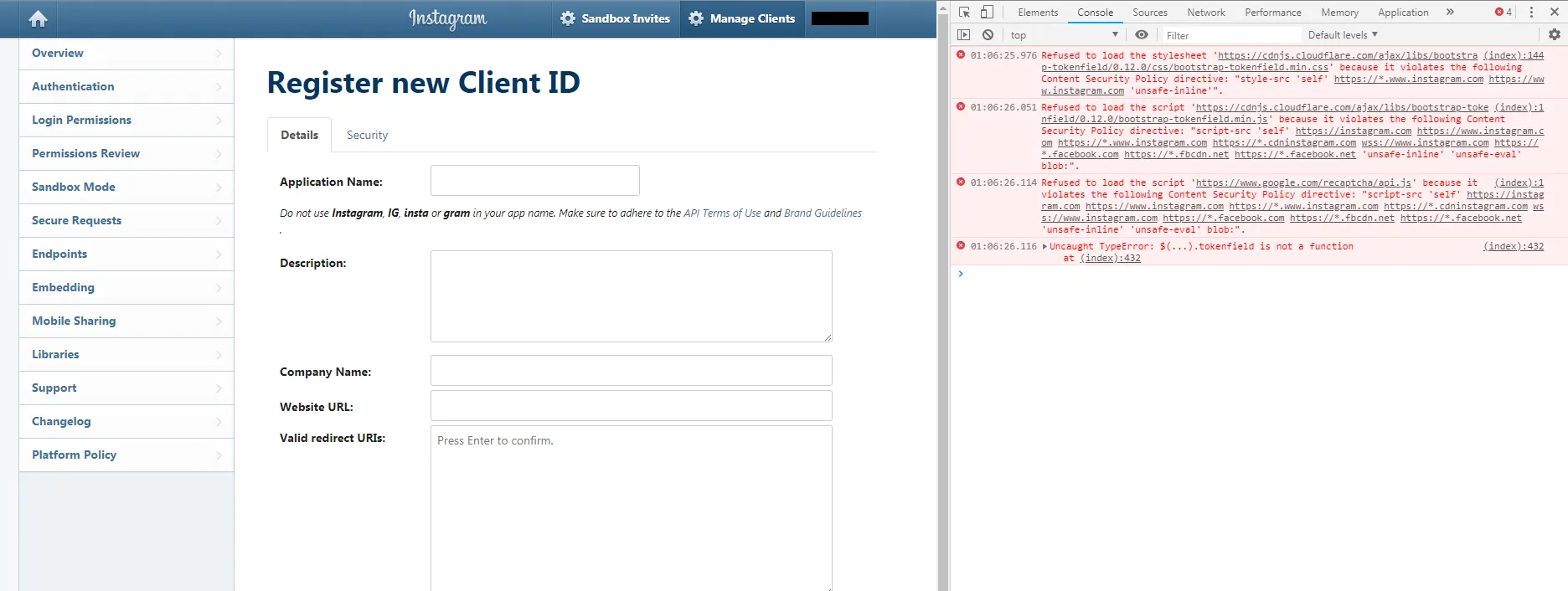Click the Manage Clients header button
This screenshot has width=1568, height=591.
tap(742, 18)
